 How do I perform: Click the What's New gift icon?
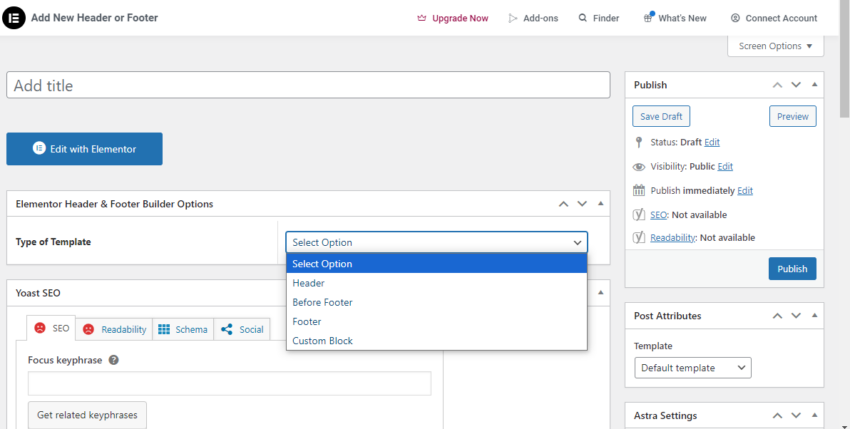coord(648,17)
